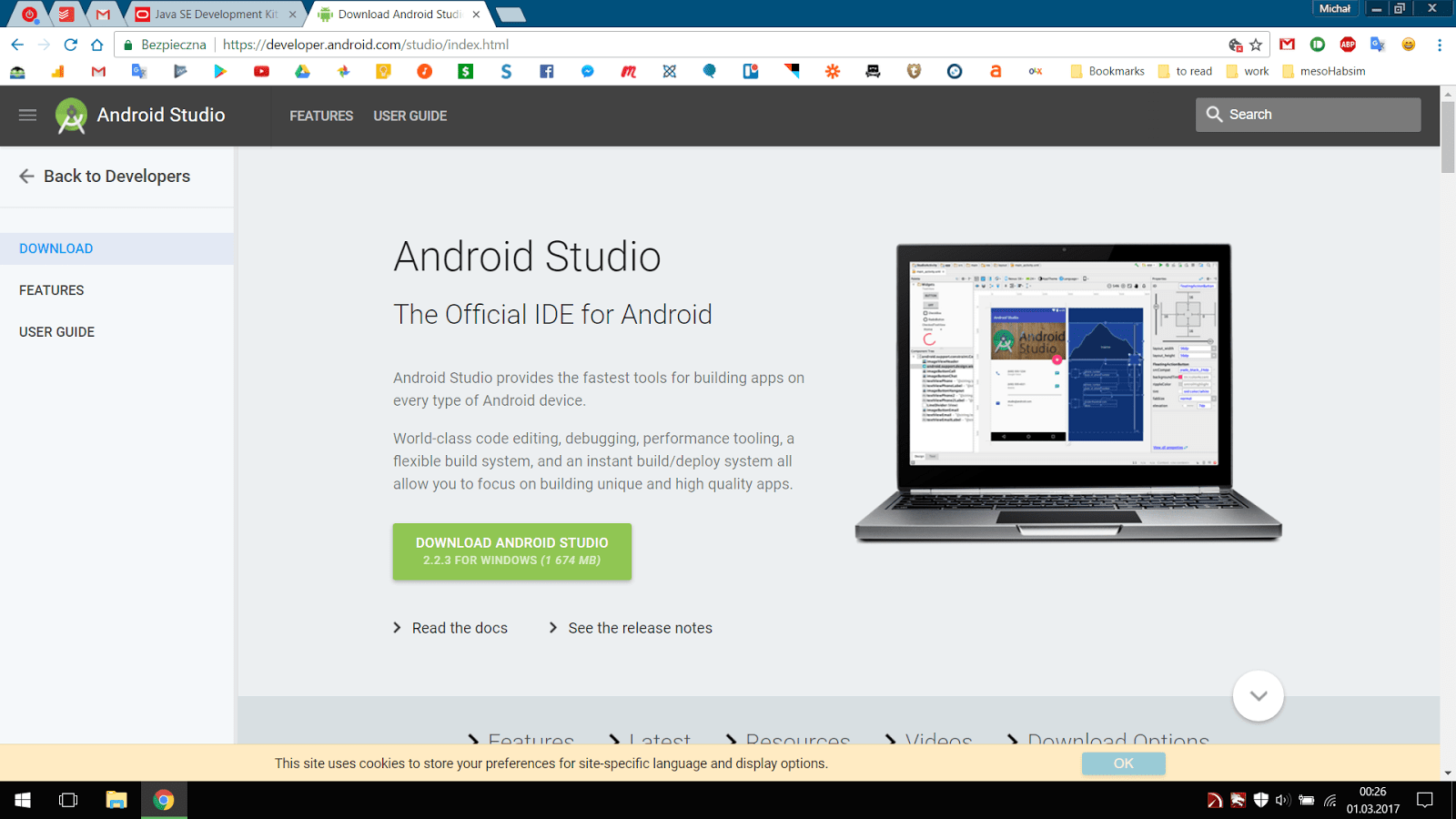Open the release notes link
This screenshot has height=819, width=1456.
[640, 627]
